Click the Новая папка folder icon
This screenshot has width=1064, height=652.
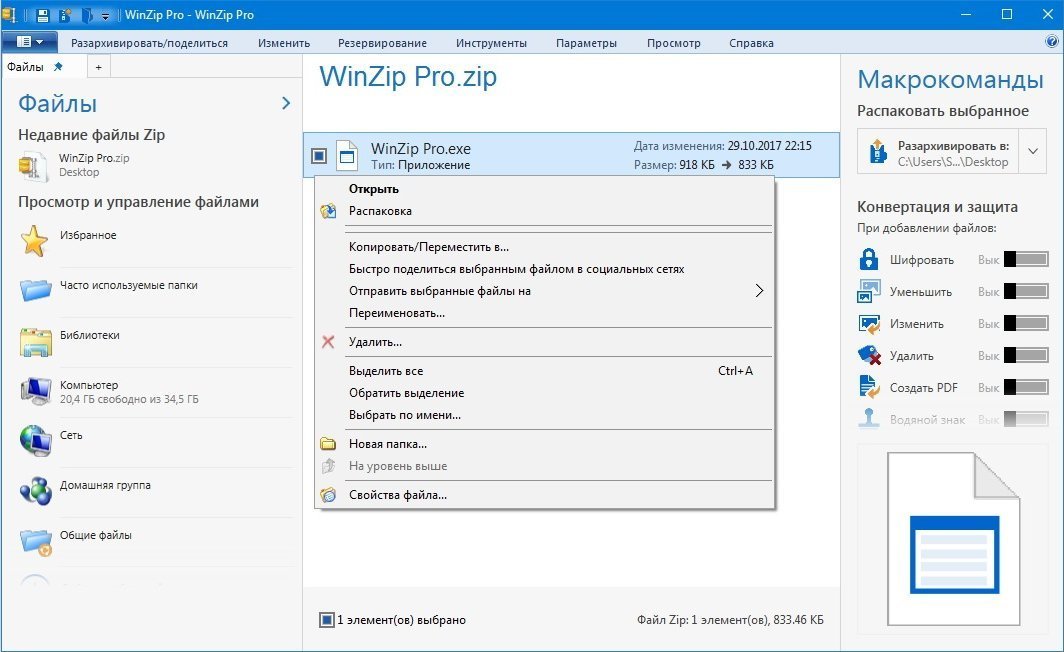click(327, 444)
